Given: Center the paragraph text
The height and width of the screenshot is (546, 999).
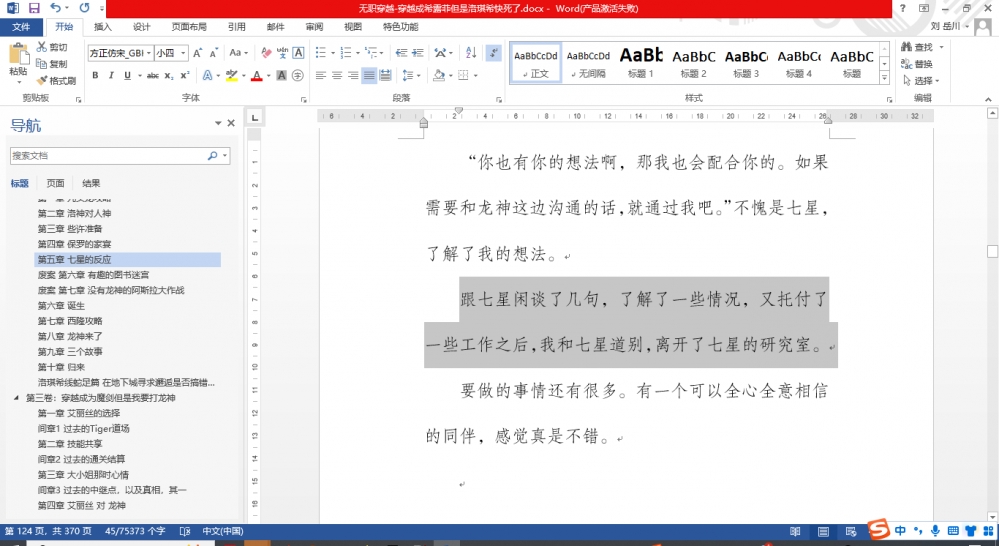Looking at the screenshot, I should [x=337, y=75].
